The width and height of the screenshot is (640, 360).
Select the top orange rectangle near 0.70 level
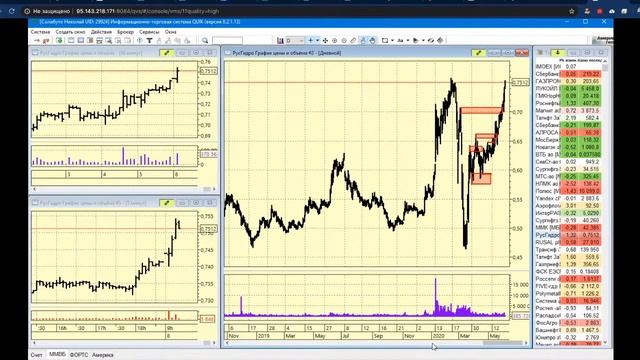tap(481, 110)
